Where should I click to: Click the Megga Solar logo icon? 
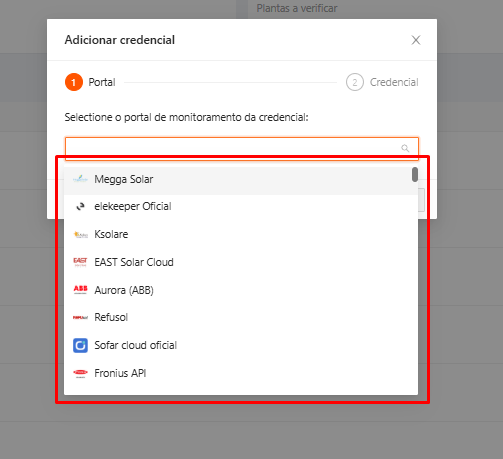tap(80, 179)
